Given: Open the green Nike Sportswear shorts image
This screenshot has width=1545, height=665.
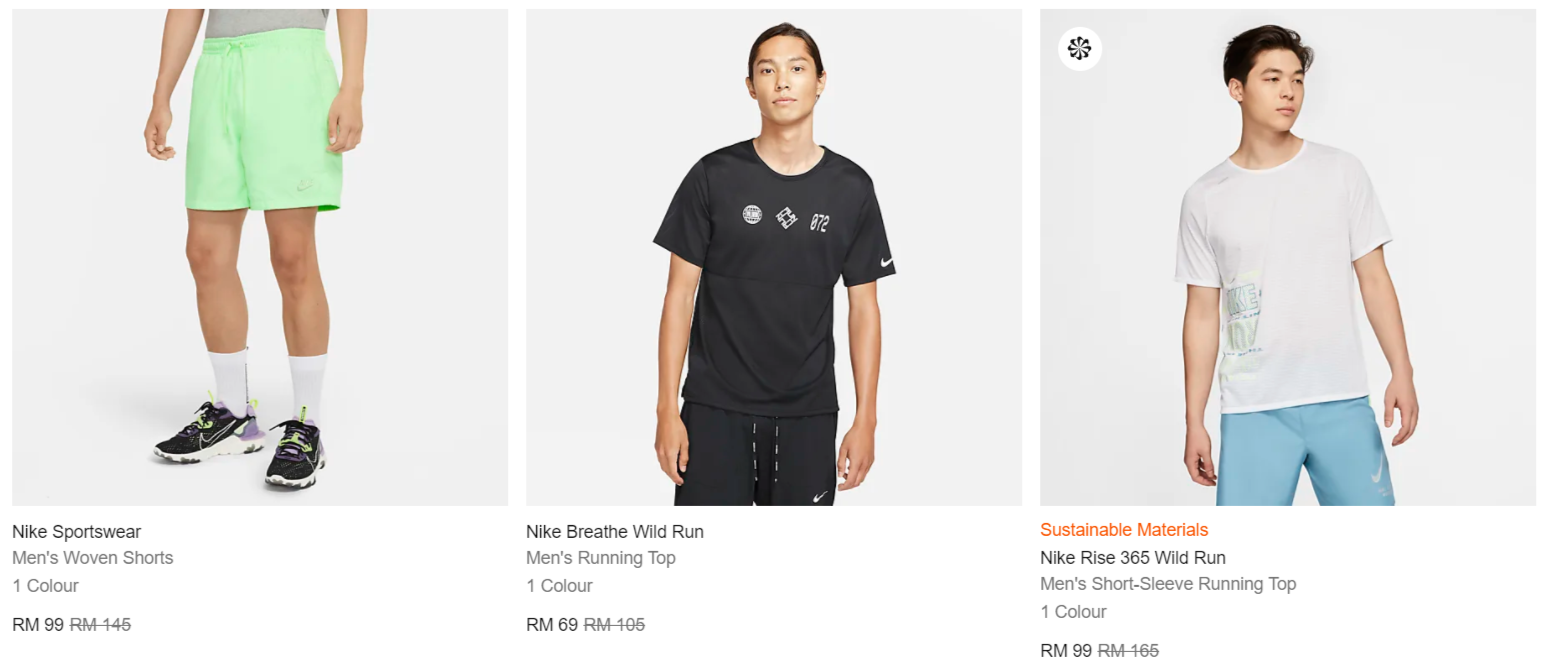Looking at the screenshot, I should pos(260,257).
